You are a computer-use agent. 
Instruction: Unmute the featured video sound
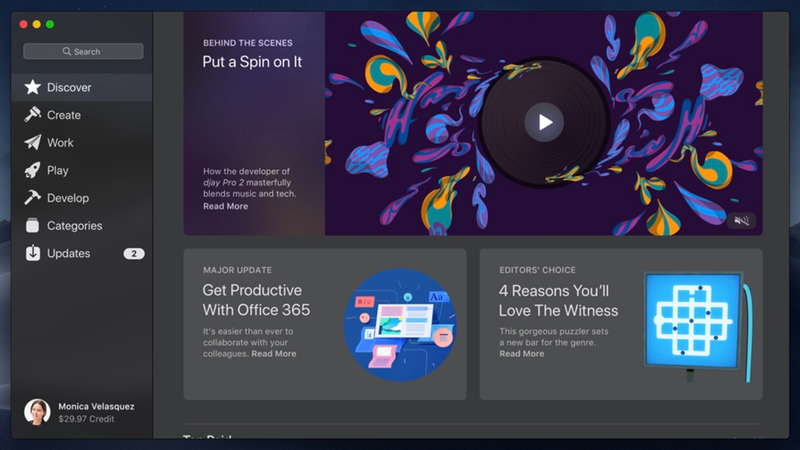click(x=741, y=220)
